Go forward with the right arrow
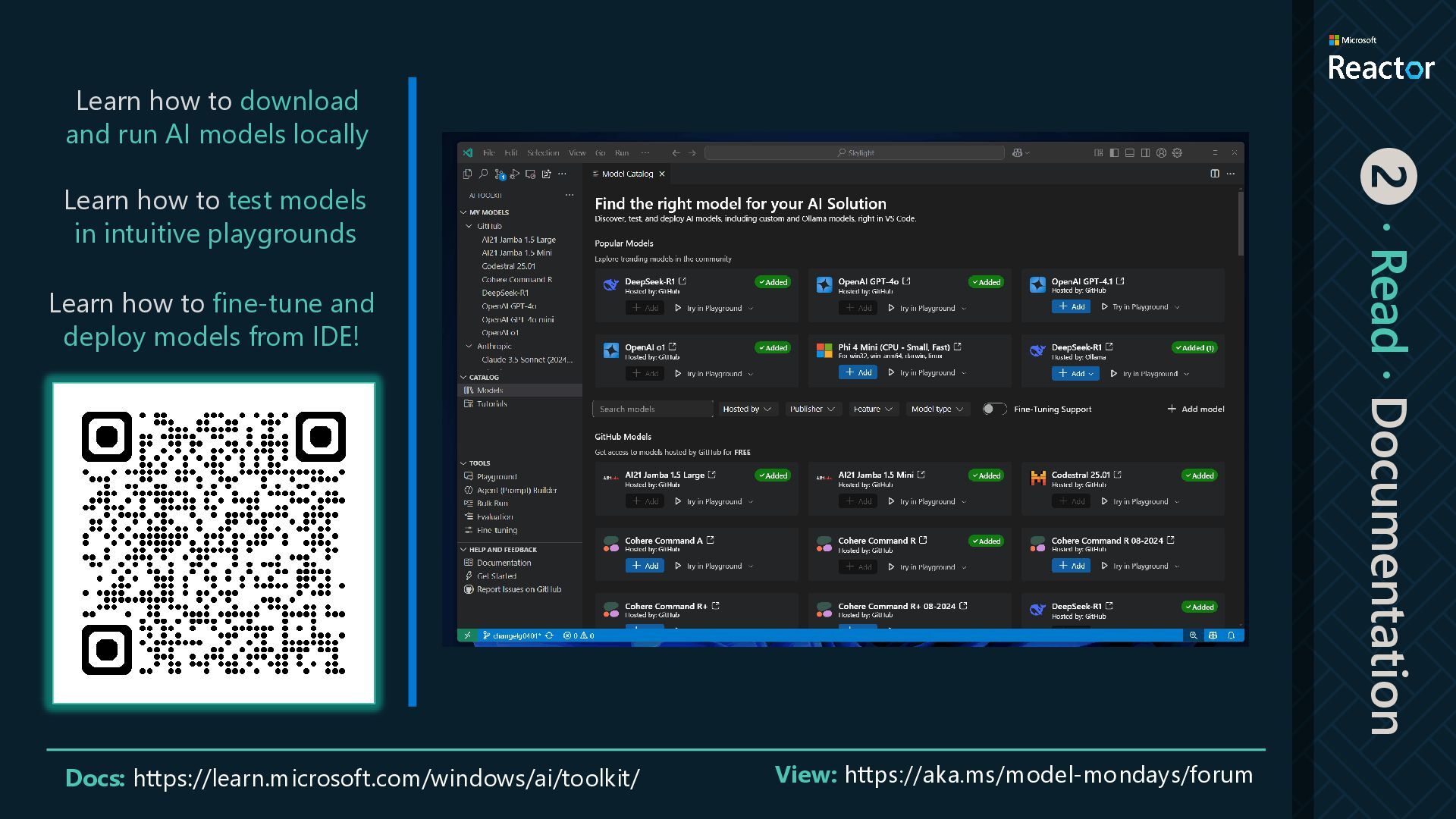This screenshot has height=819, width=1456. [x=692, y=152]
